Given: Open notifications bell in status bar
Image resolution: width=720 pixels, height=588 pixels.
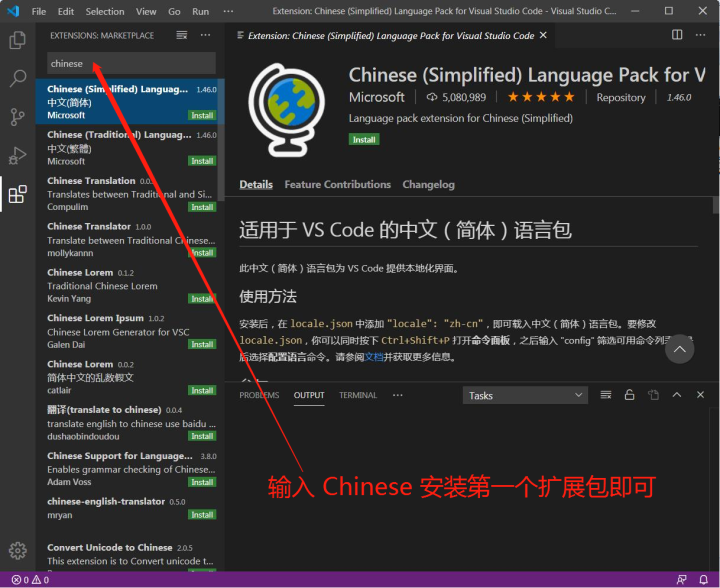Looking at the screenshot, I should [x=703, y=580].
